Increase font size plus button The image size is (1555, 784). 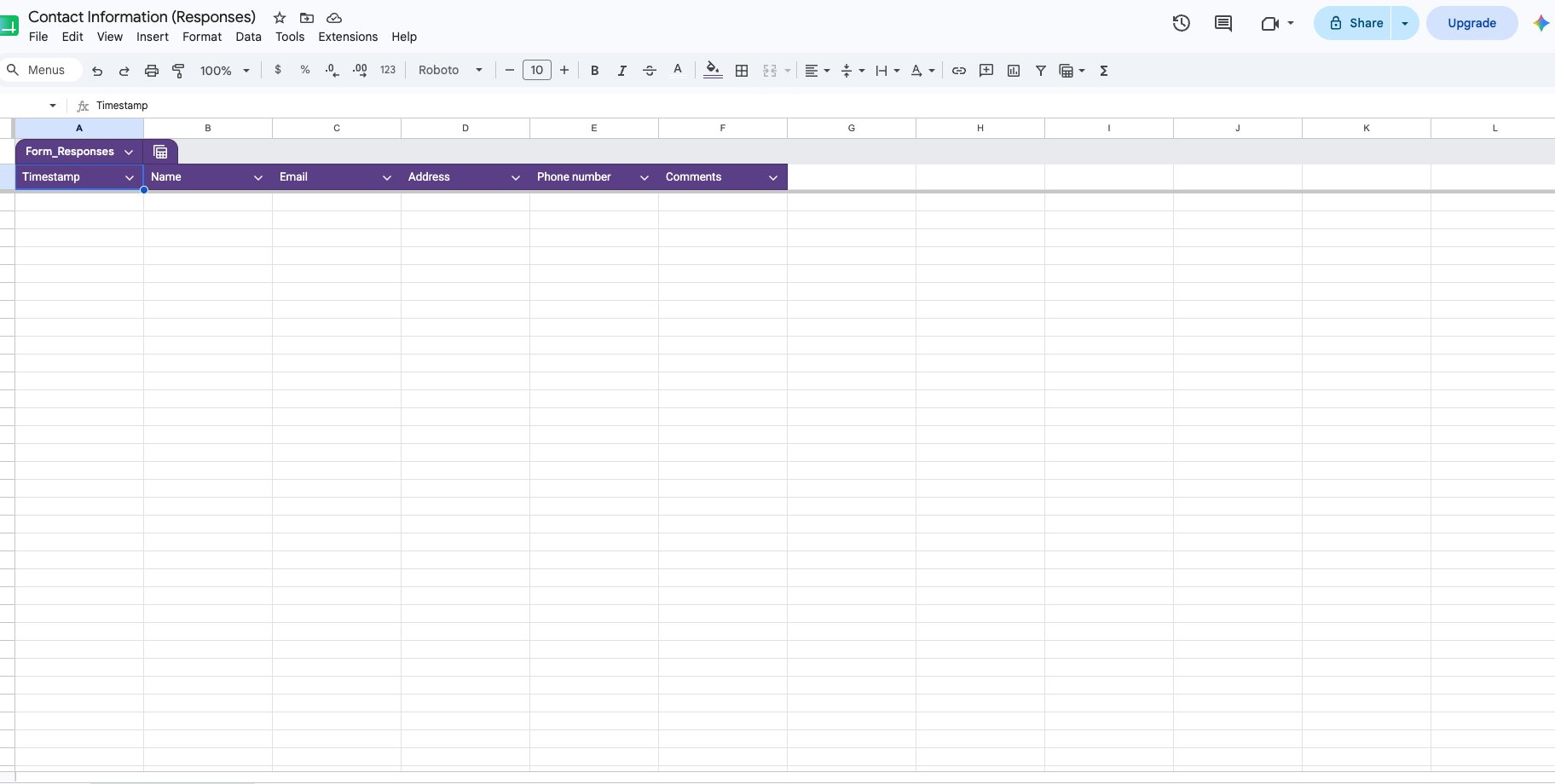[564, 70]
